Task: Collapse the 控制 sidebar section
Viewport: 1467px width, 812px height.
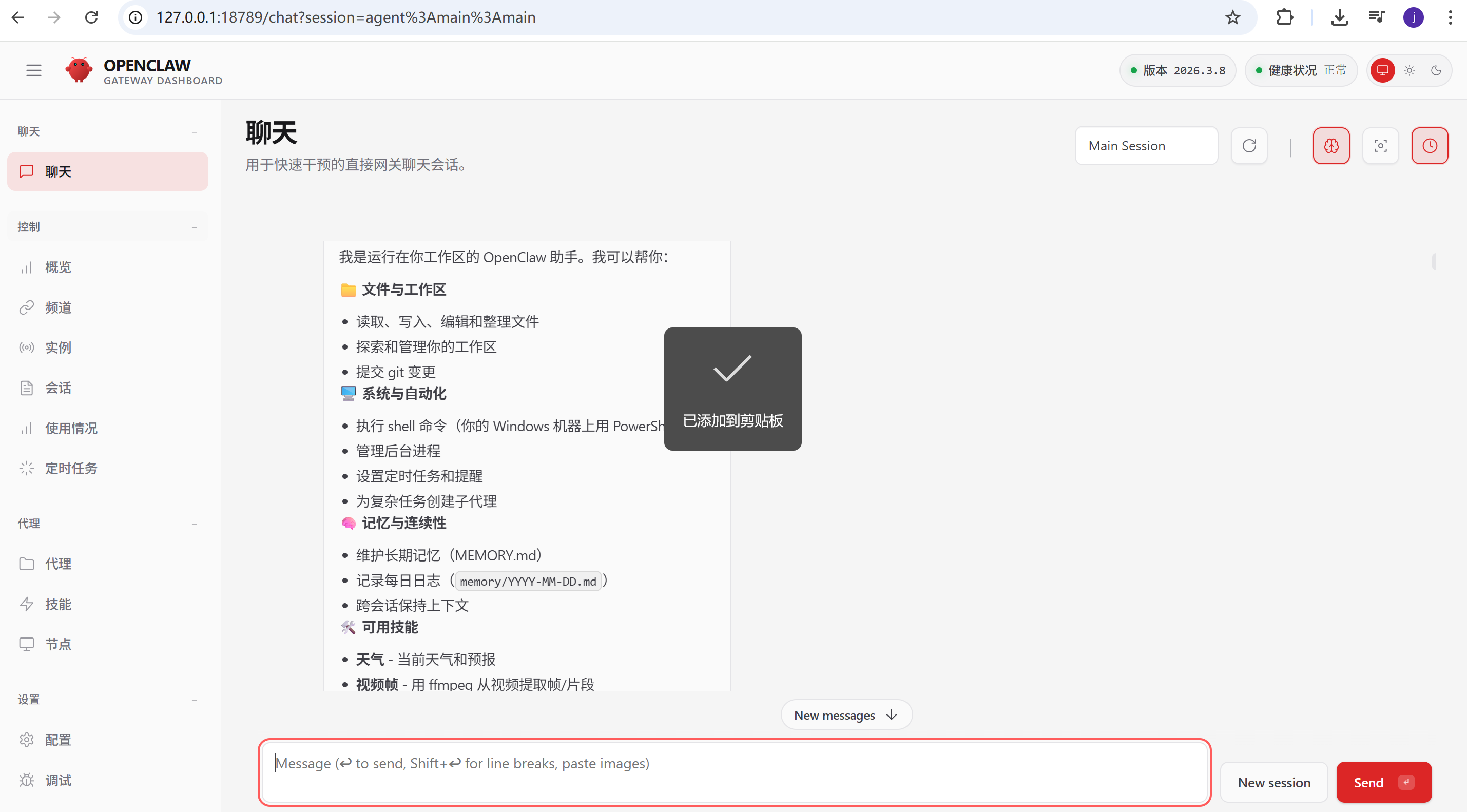Action: coord(194,227)
